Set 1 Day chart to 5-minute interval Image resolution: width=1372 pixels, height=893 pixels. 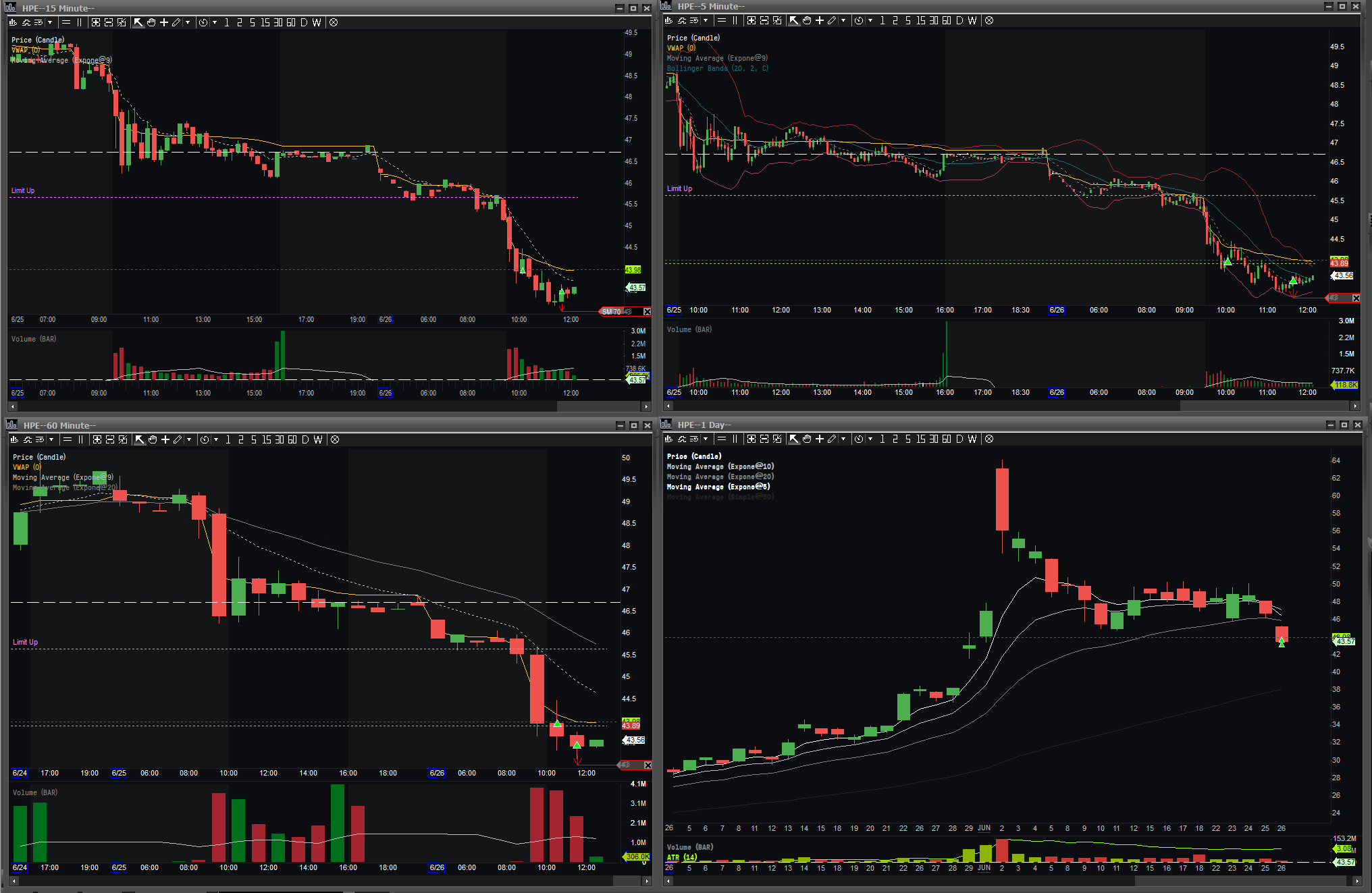click(907, 439)
